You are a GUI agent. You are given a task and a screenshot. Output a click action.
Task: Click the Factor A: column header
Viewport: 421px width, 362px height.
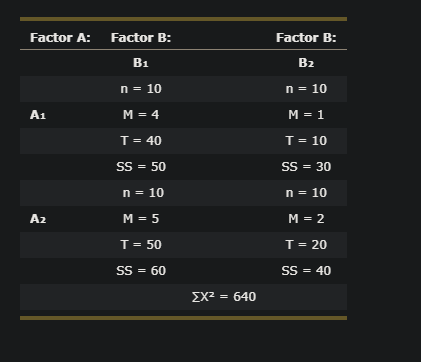pos(60,38)
